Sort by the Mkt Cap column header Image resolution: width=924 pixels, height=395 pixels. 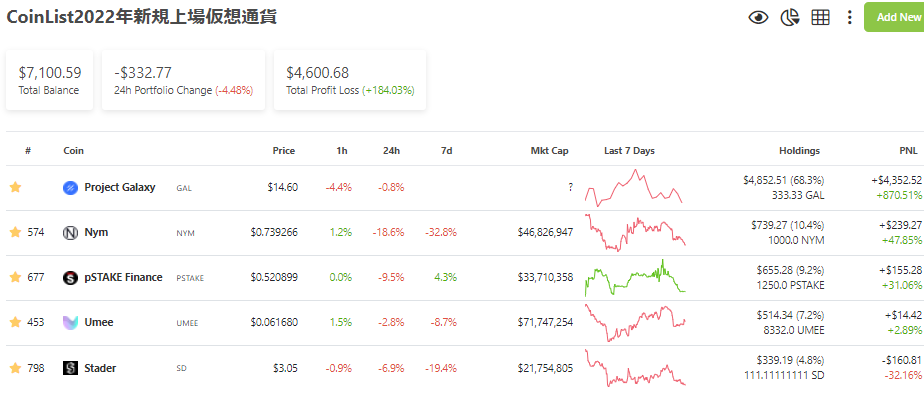[x=549, y=151]
